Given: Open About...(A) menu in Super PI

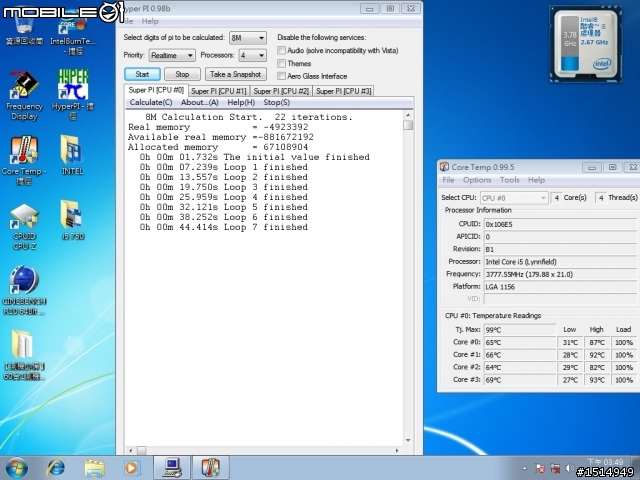Looking at the screenshot, I should [200, 102].
